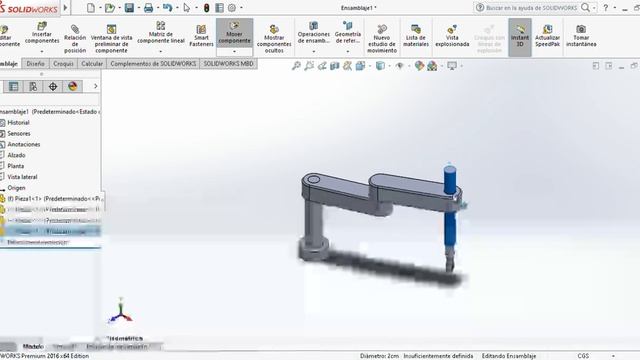Click the rebuild traffic-light icon
This screenshot has height=360, width=640.
click(207, 8)
